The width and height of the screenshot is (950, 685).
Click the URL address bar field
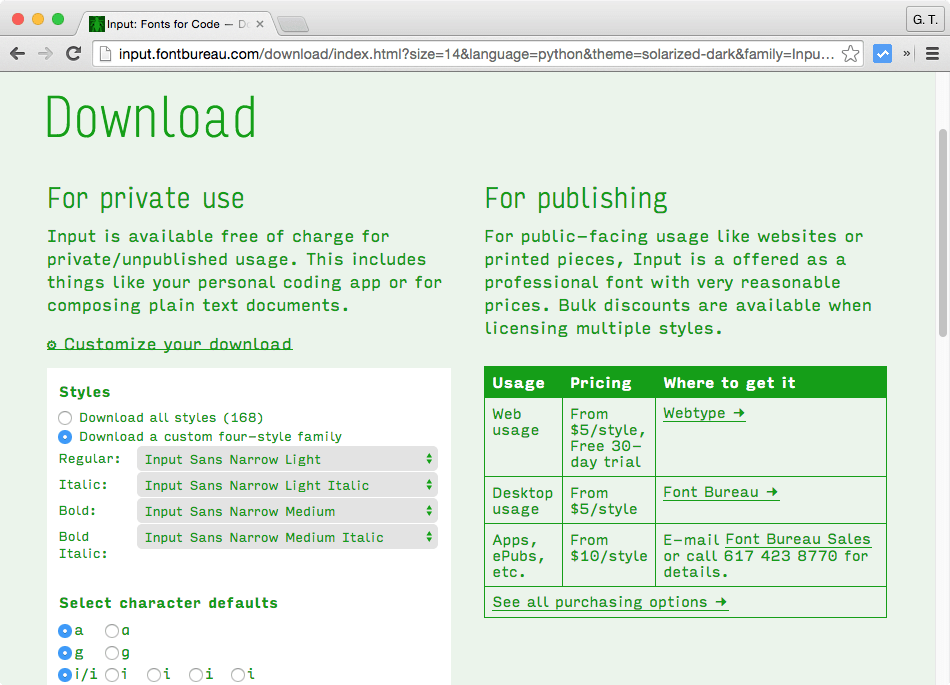coord(475,54)
